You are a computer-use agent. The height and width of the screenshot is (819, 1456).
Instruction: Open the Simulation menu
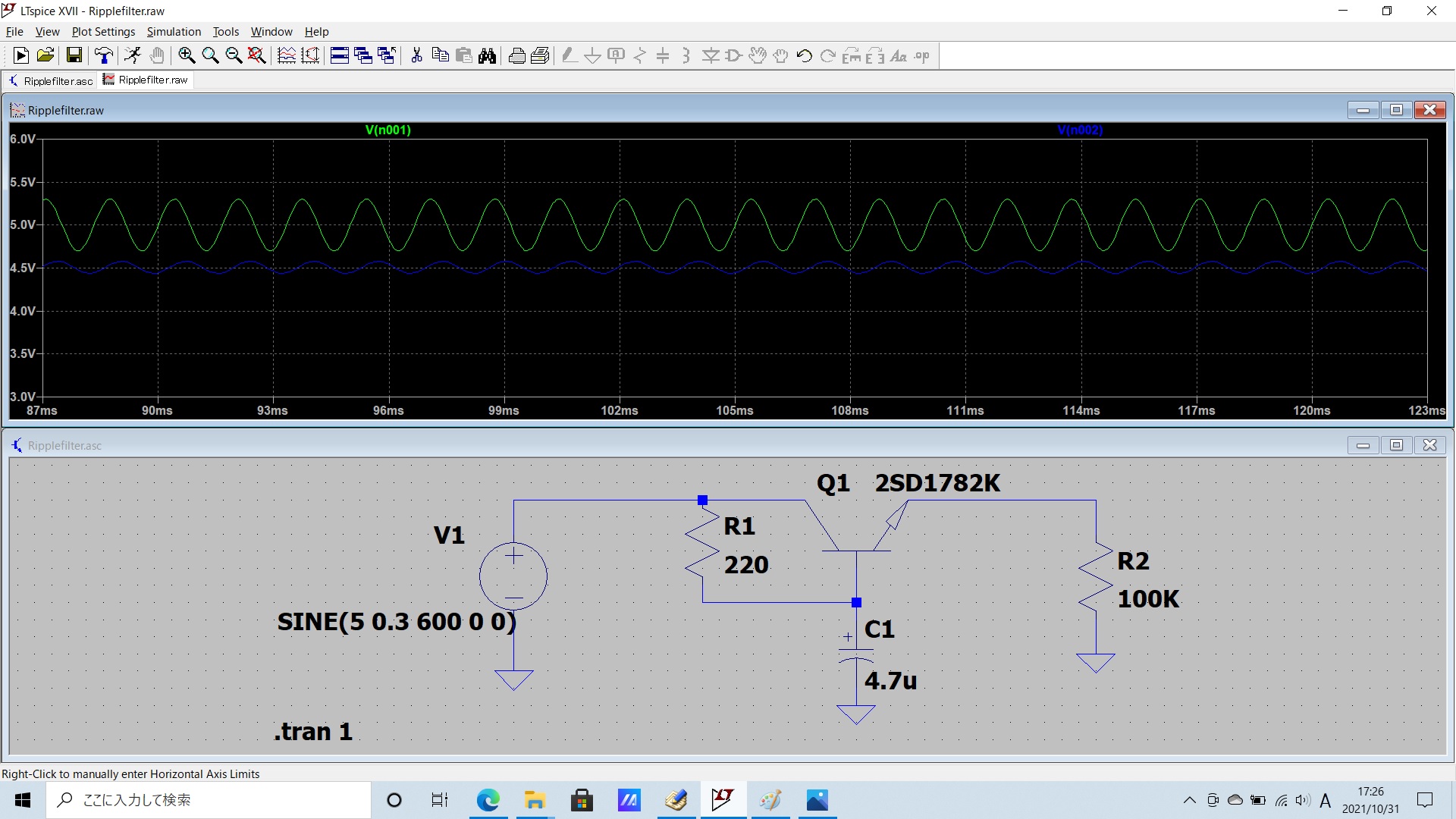(x=174, y=32)
